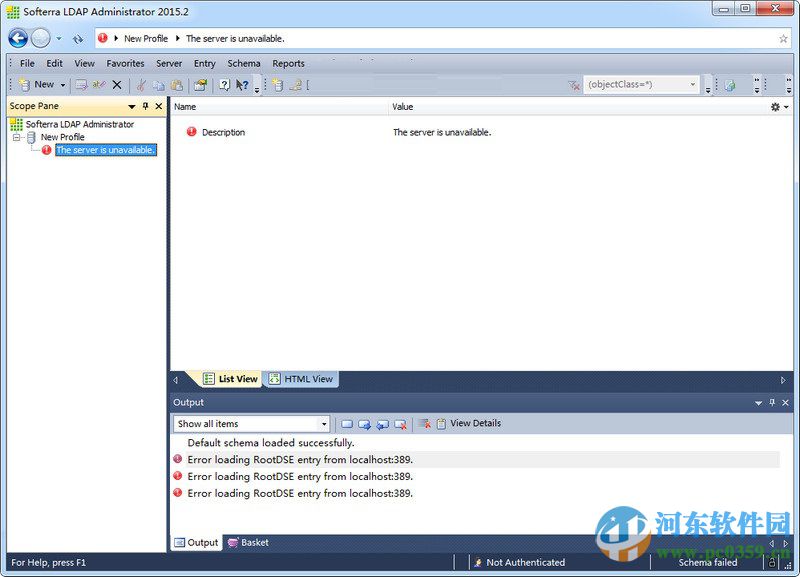Open the Scope Pane menu dropdown arrow
The width and height of the screenshot is (800, 577).
tap(132, 106)
